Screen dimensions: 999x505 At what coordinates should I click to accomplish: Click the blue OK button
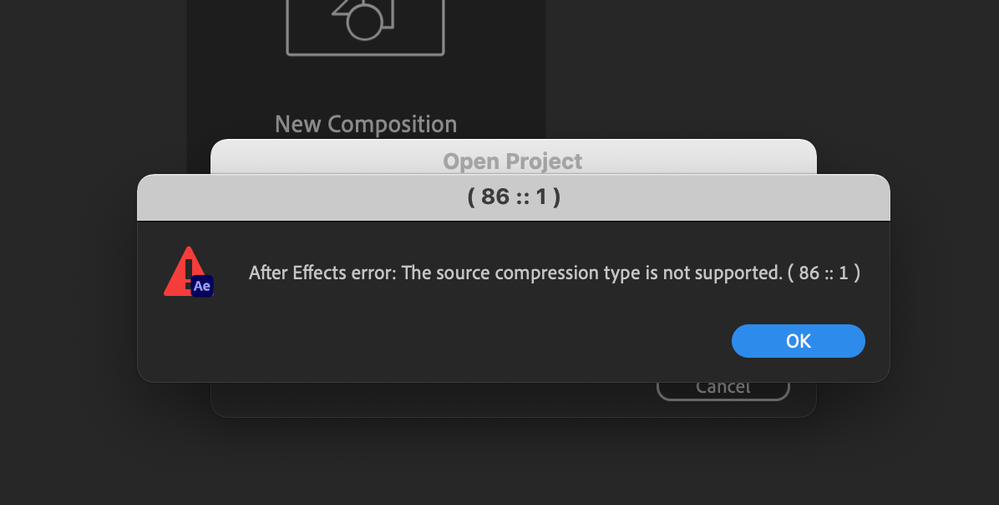coord(798,341)
